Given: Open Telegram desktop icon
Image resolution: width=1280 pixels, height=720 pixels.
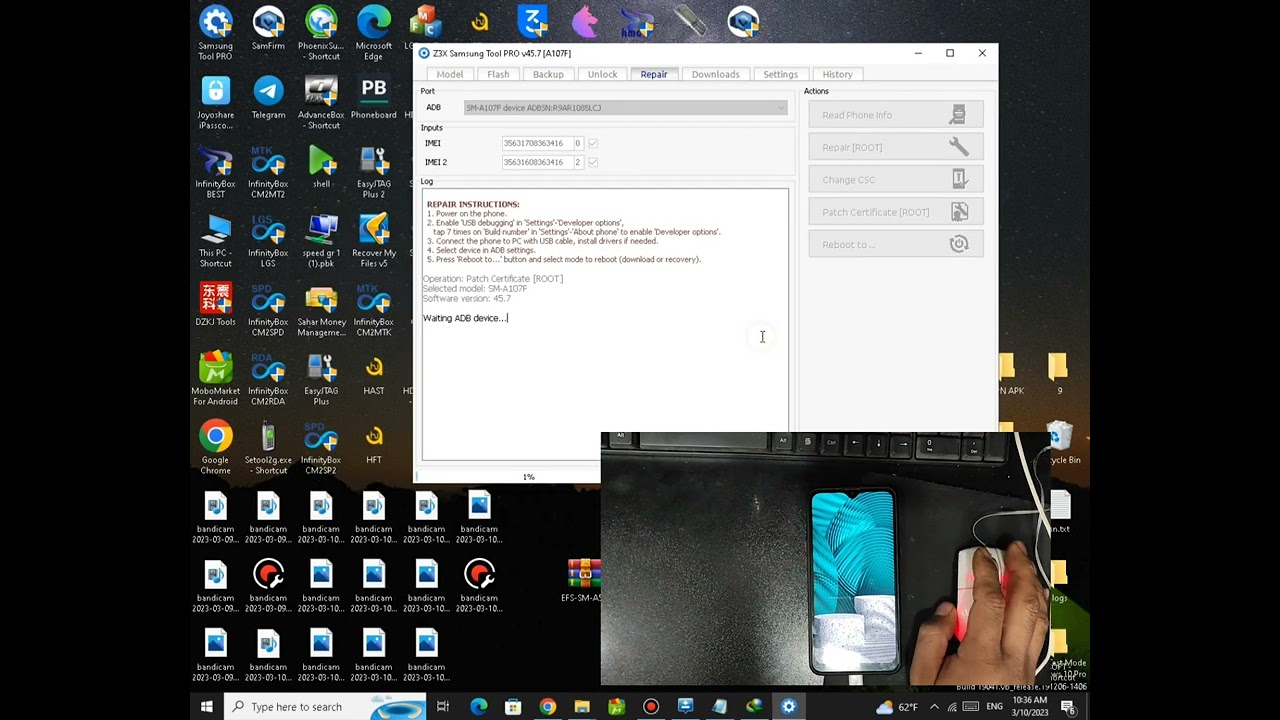Looking at the screenshot, I should [x=268, y=97].
